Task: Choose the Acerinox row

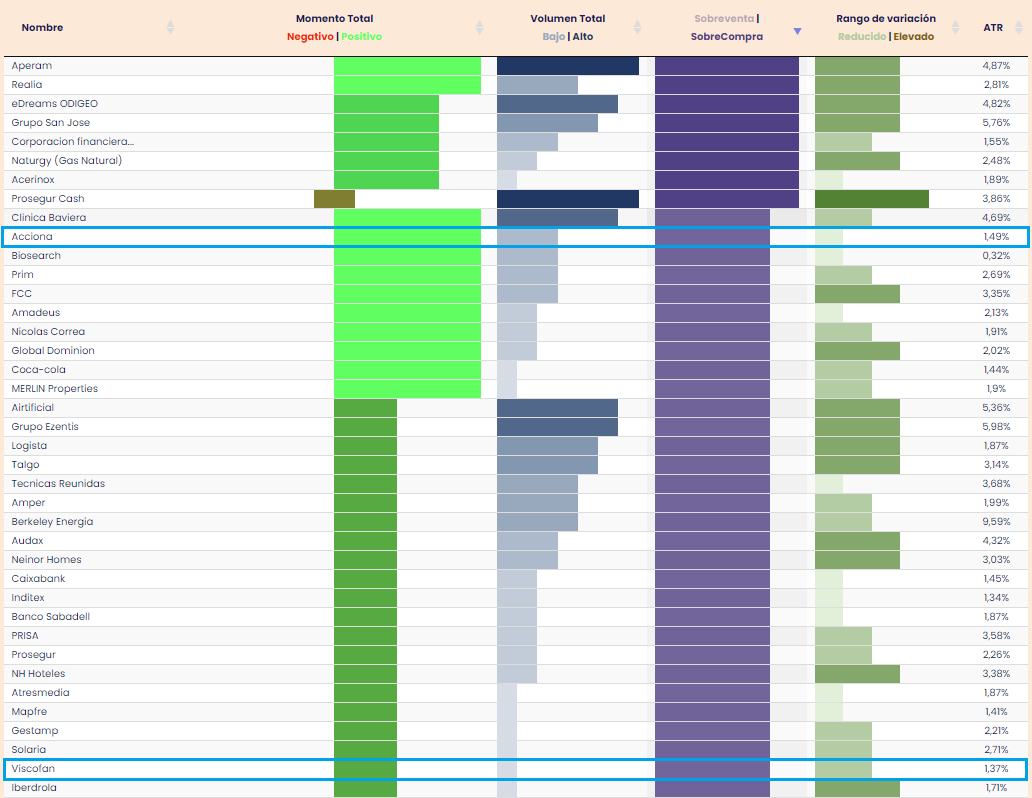Action: tap(33, 180)
